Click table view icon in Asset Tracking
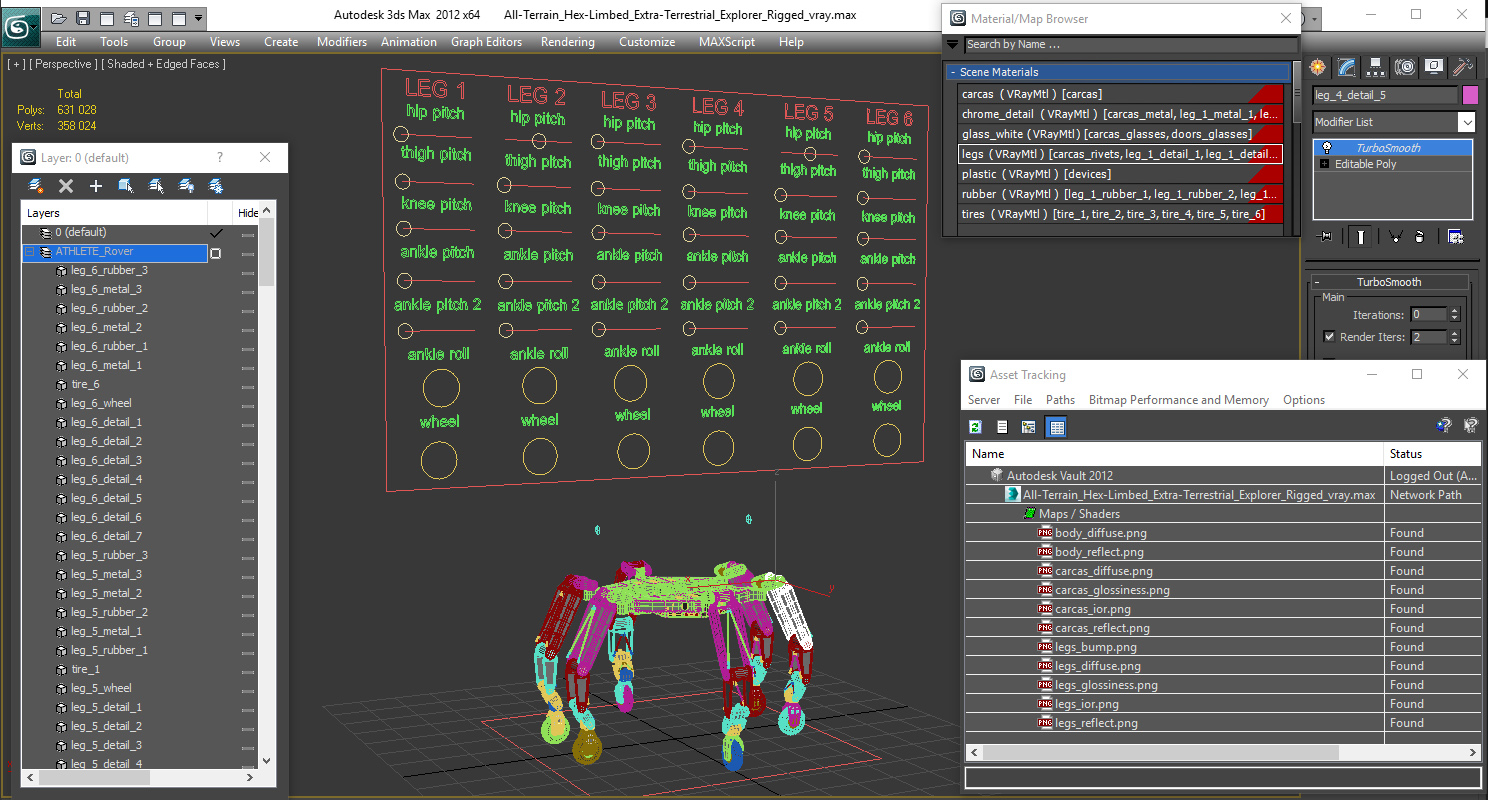Screen dimensions: 1488x800 pyautogui.click(x=1056, y=427)
